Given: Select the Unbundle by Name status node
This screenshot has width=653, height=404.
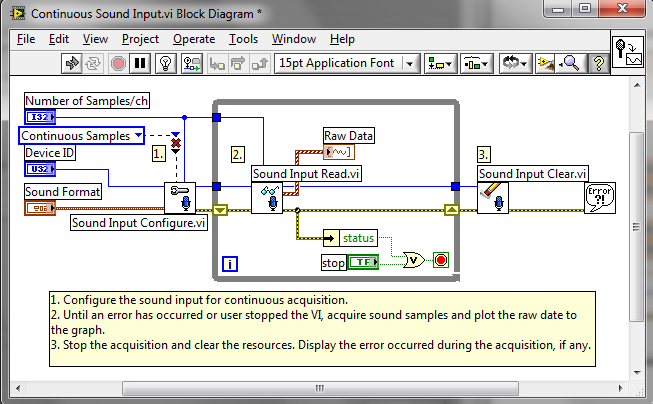Looking at the screenshot, I should 350,238.
